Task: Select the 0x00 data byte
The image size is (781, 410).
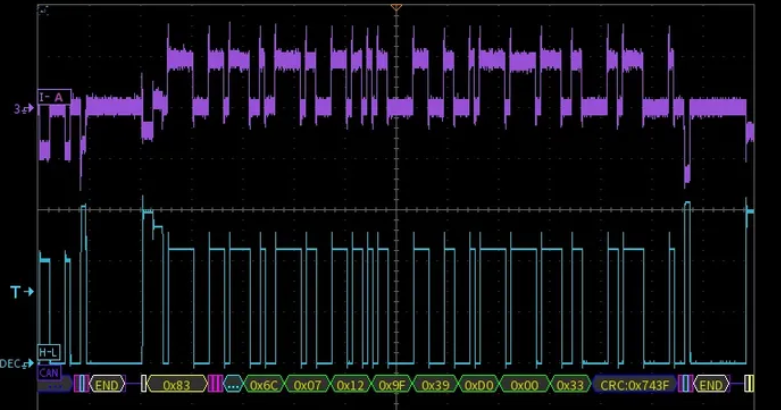Action: point(524,384)
